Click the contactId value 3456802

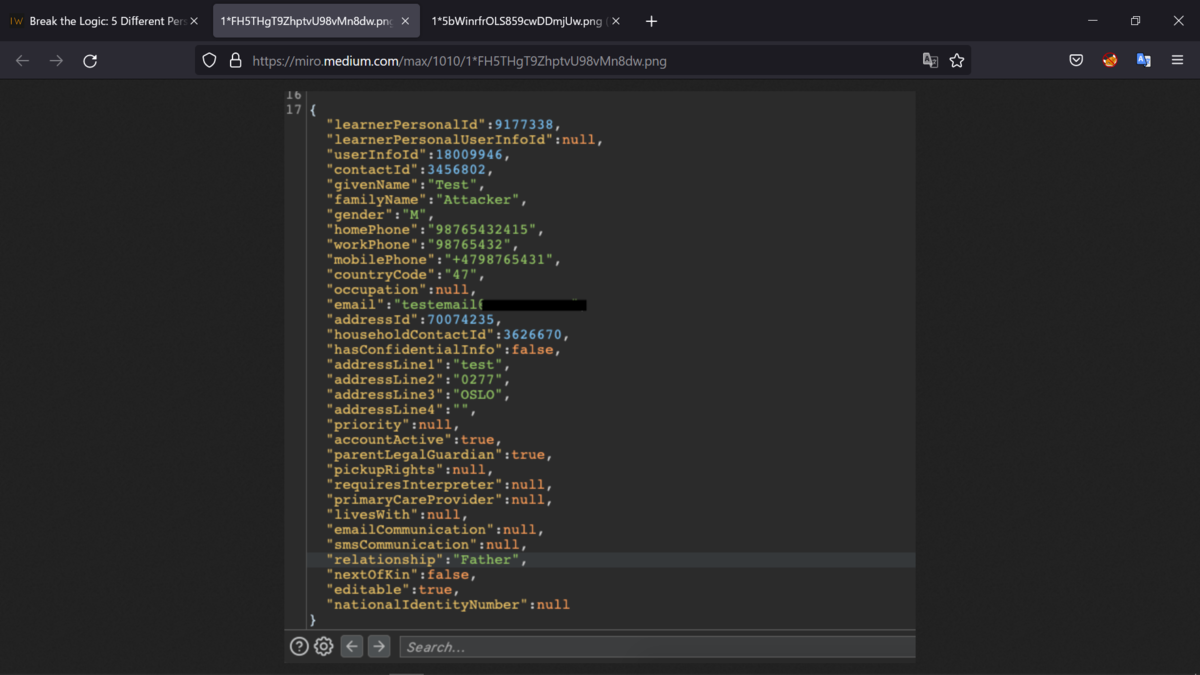[x=456, y=169]
